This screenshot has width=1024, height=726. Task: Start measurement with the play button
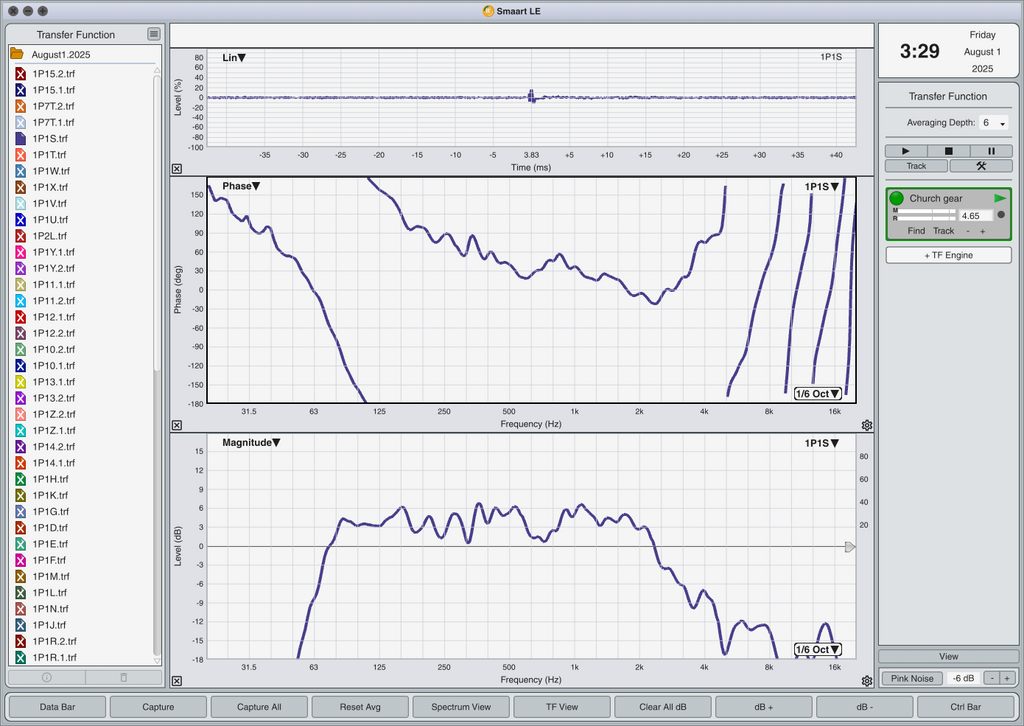tap(906, 151)
